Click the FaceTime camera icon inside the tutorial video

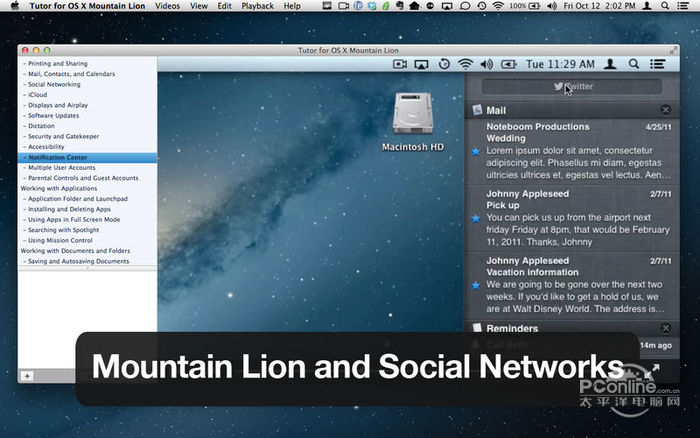coord(400,64)
